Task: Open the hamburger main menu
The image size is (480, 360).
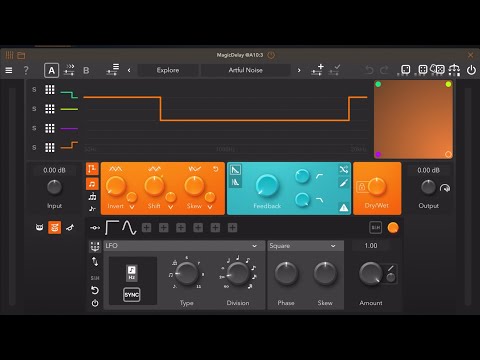Action: pyautogui.click(x=9, y=70)
